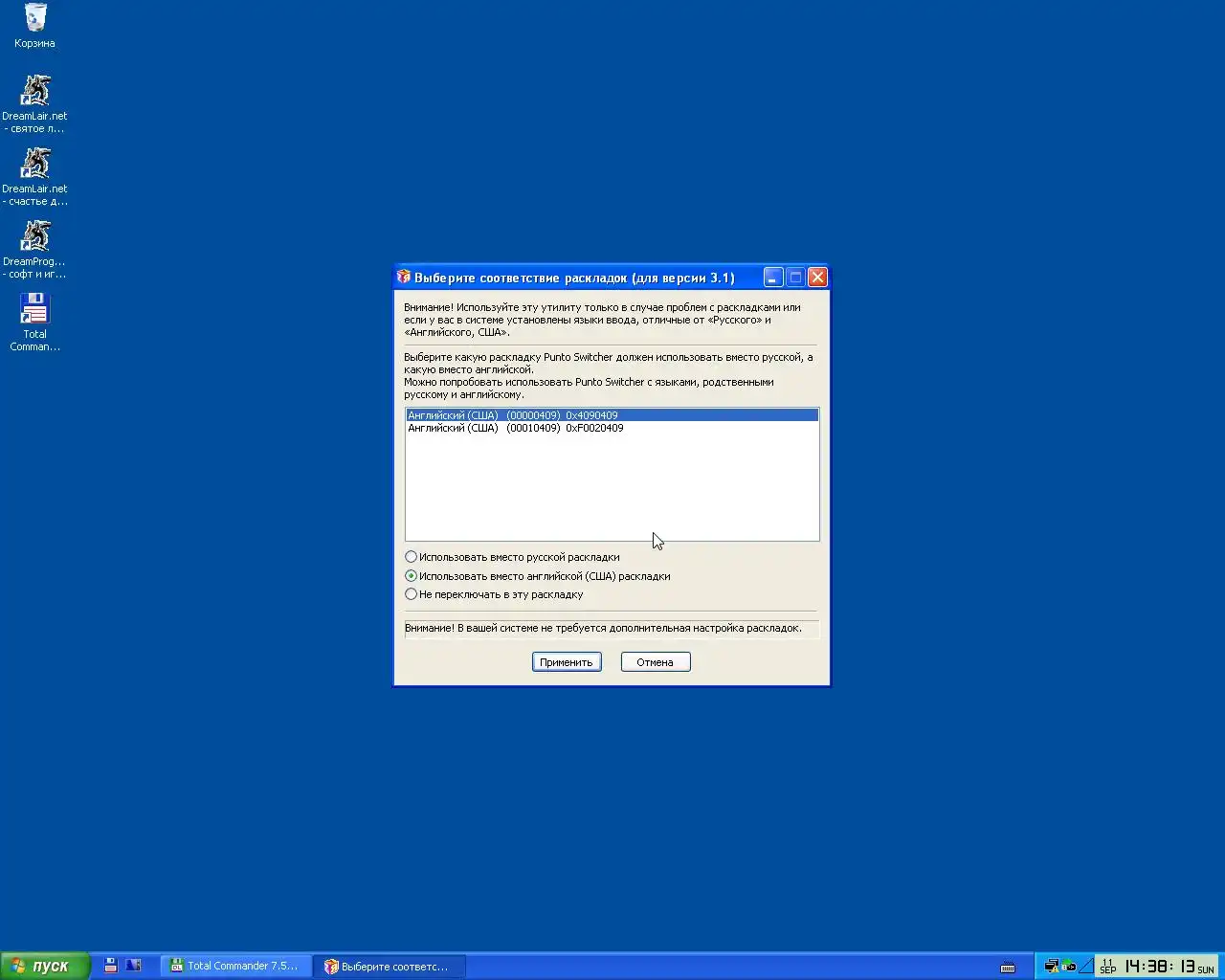Select Не переключать в эту раскладку

(494, 594)
